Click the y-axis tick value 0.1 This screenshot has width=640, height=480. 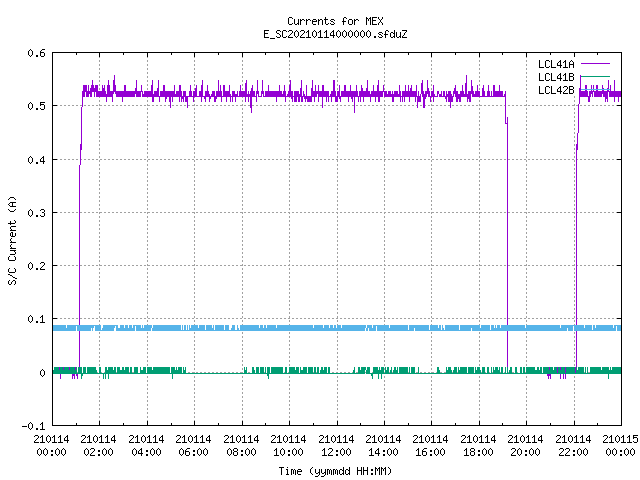coord(36,319)
